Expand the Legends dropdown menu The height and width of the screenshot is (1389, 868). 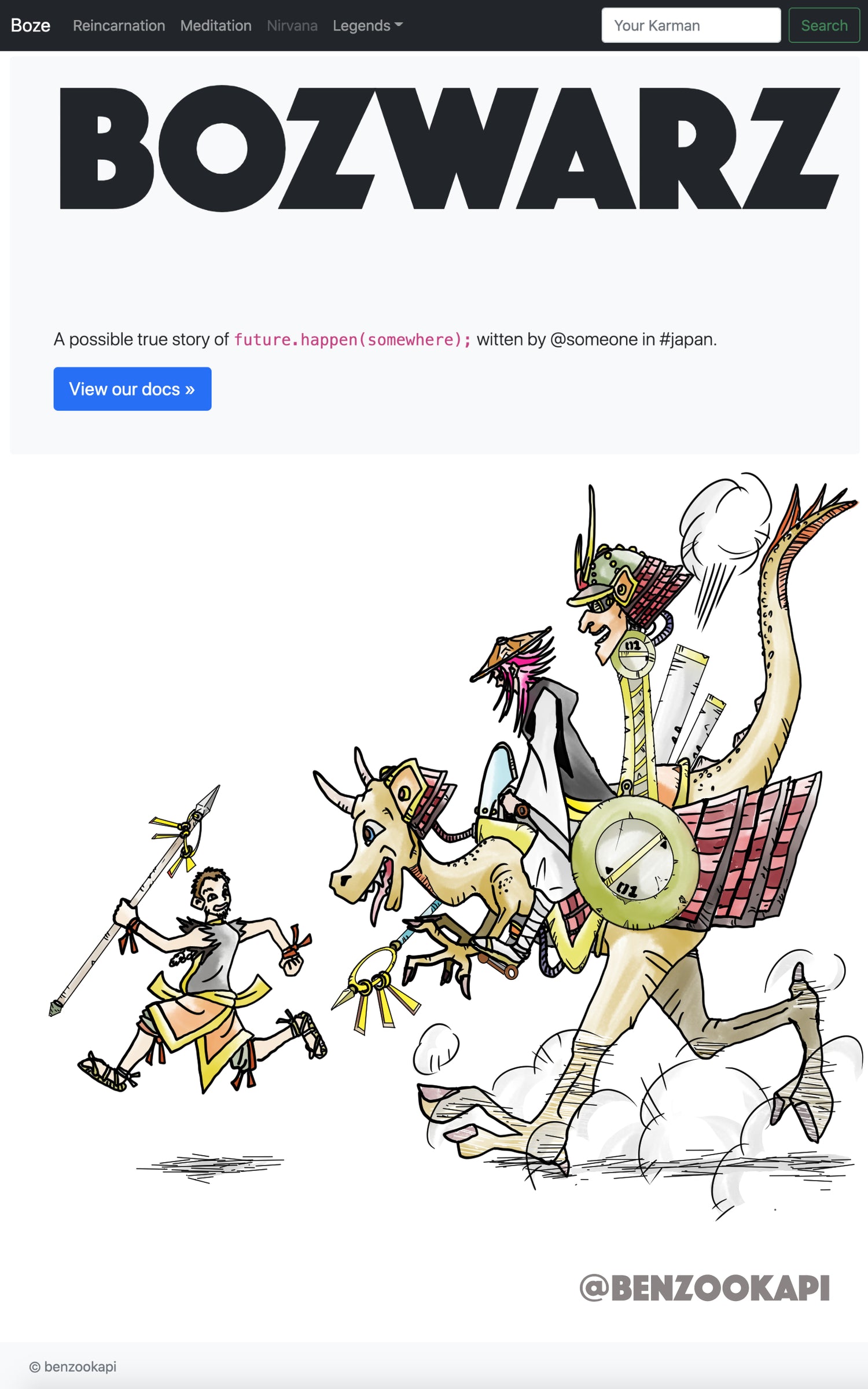coord(367,25)
